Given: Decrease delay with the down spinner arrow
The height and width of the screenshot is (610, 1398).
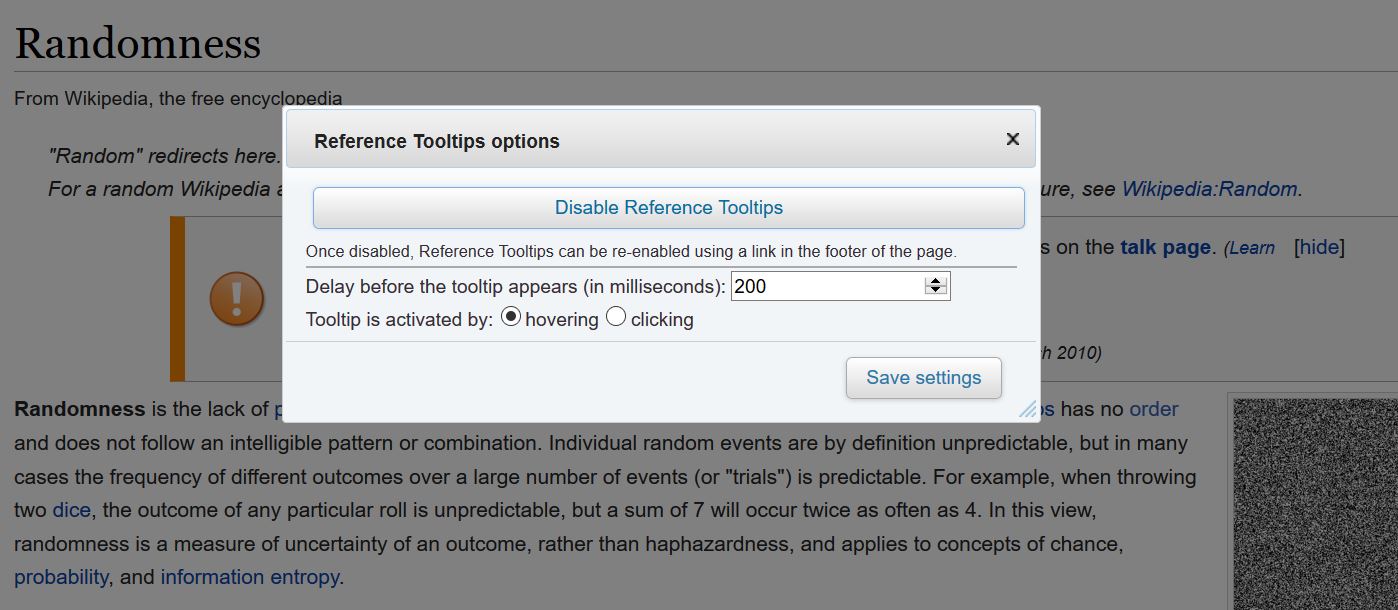Looking at the screenshot, I should click(936, 292).
